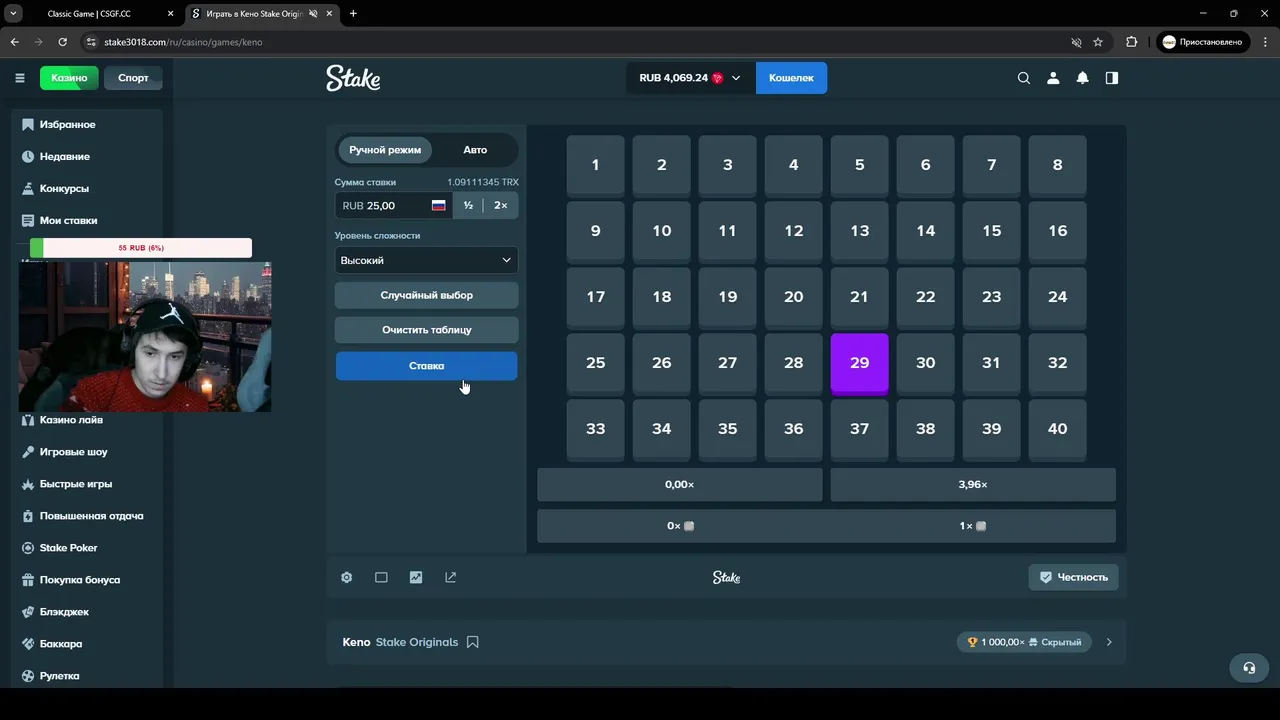The image size is (1280, 720).
Task: Click the Приостановлено profile chip
Action: [1202, 42]
